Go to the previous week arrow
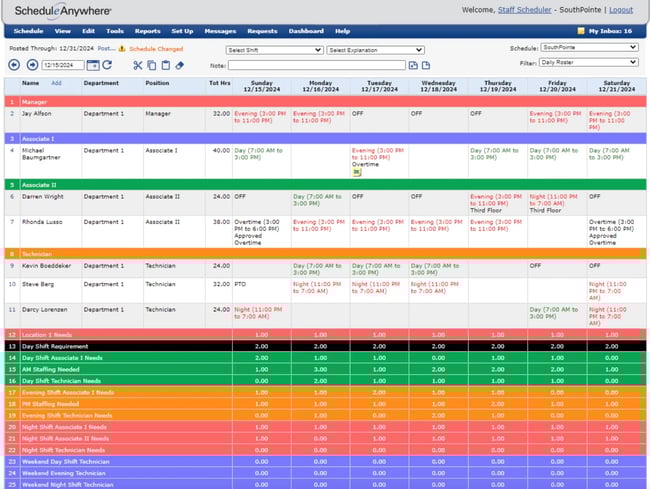The height and width of the screenshot is (489, 650). 15,65
